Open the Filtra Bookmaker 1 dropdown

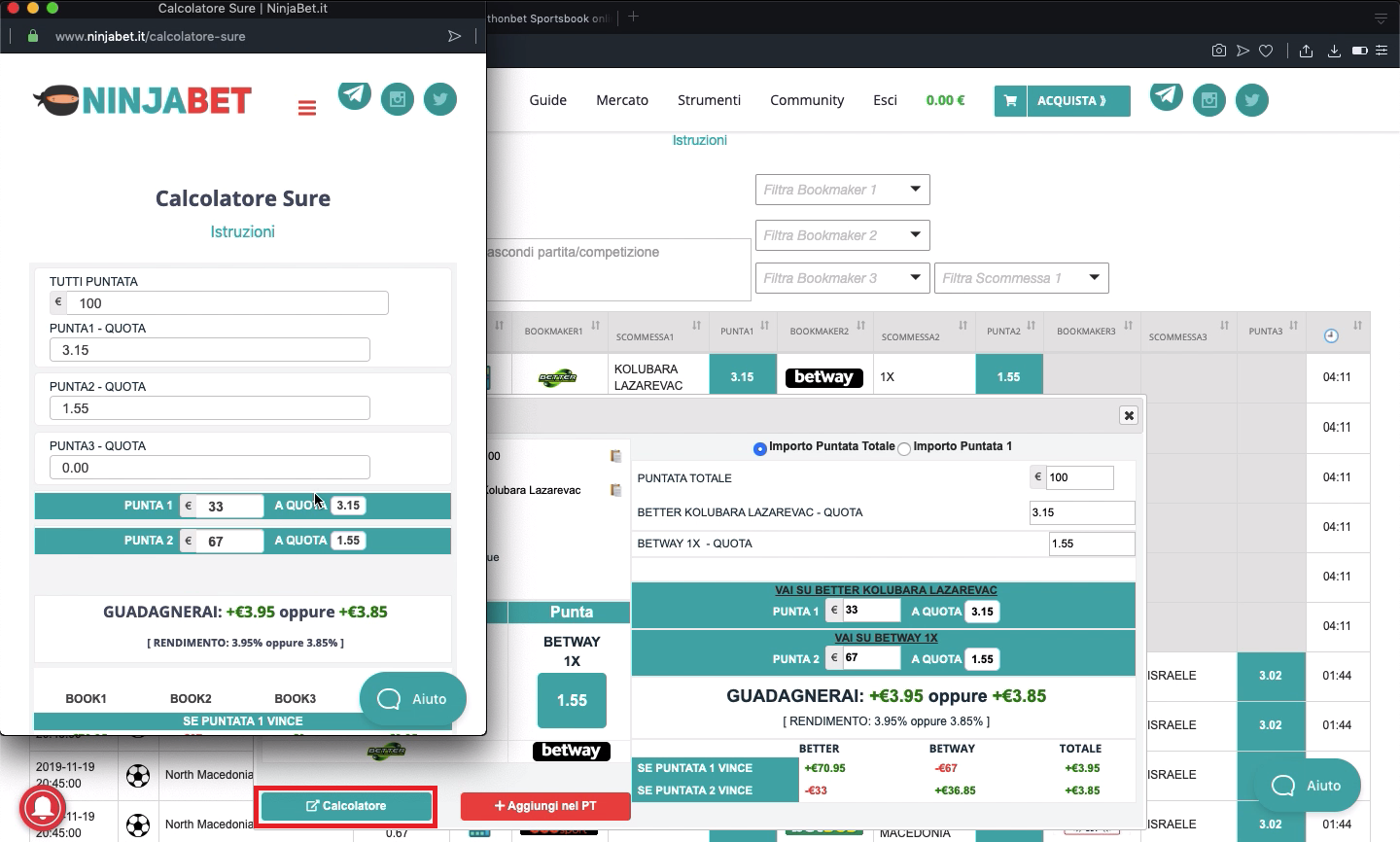click(x=843, y=190)
